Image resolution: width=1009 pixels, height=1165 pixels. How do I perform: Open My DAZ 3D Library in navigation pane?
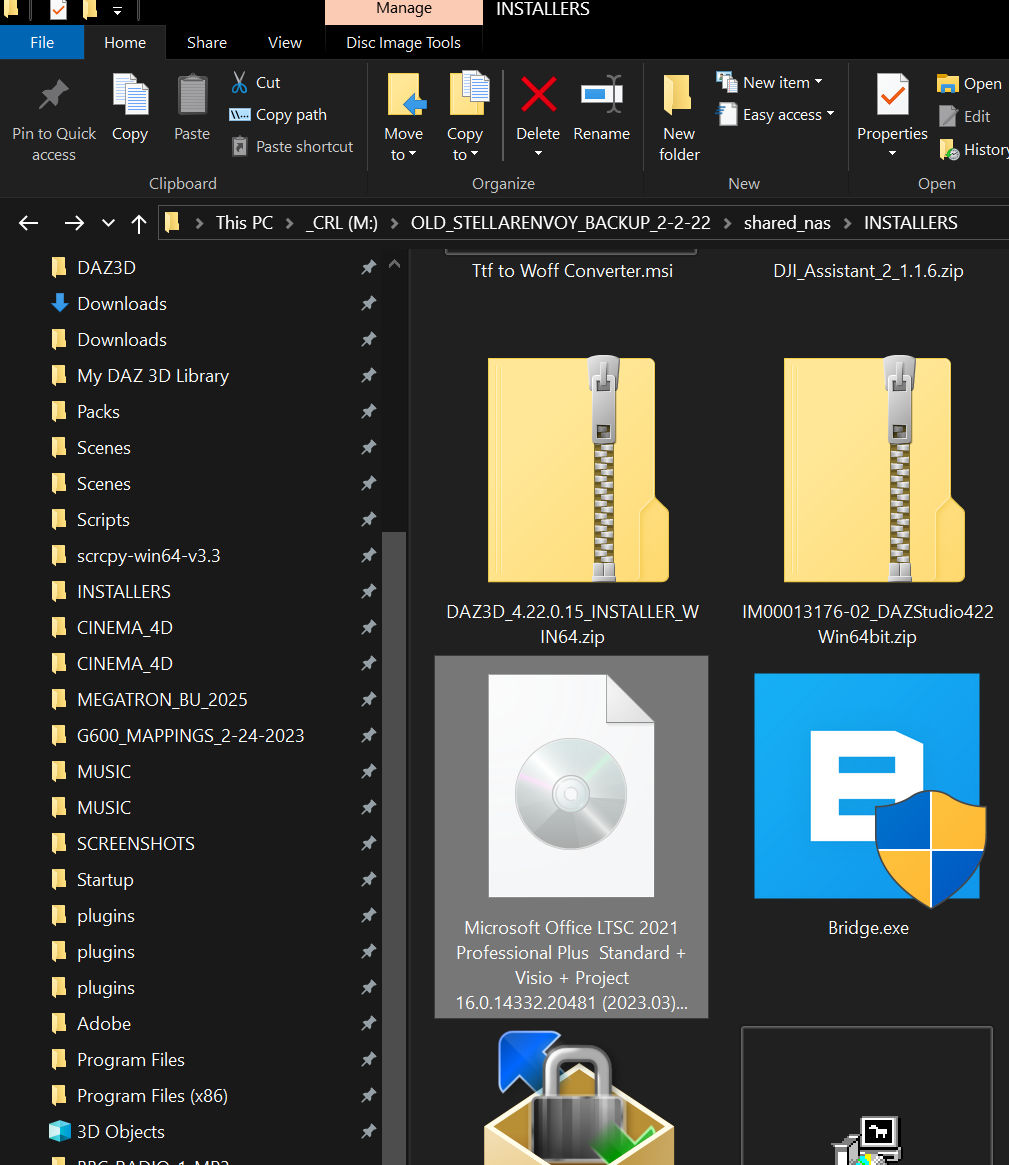point(152,376)
